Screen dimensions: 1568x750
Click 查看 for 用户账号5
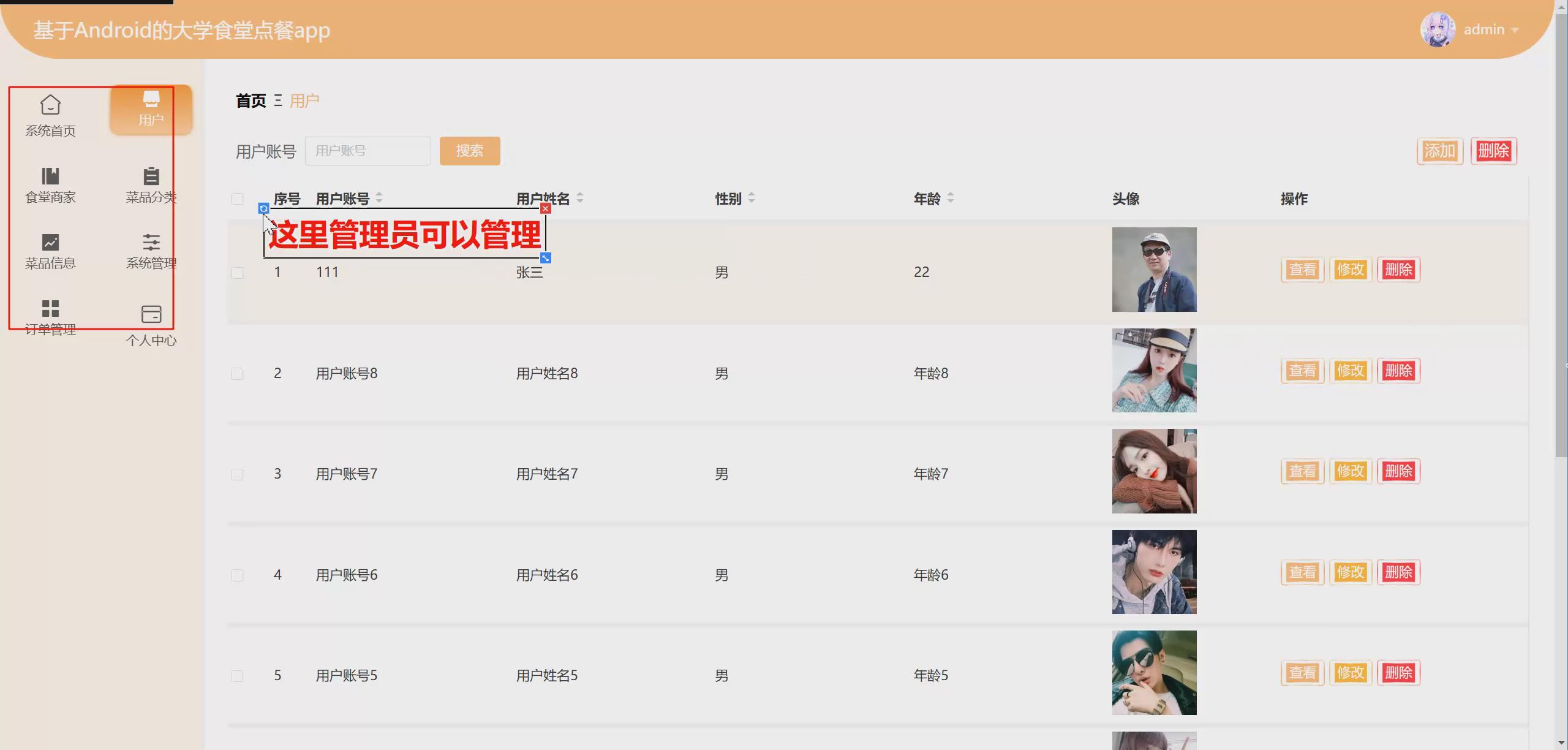coord(1302,673)
